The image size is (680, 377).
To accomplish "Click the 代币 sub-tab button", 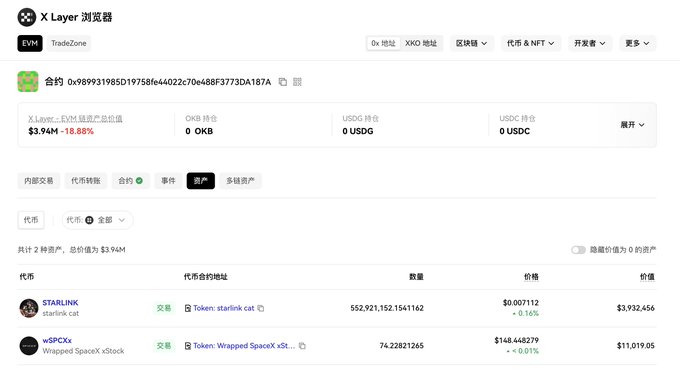I will [31, 220].
